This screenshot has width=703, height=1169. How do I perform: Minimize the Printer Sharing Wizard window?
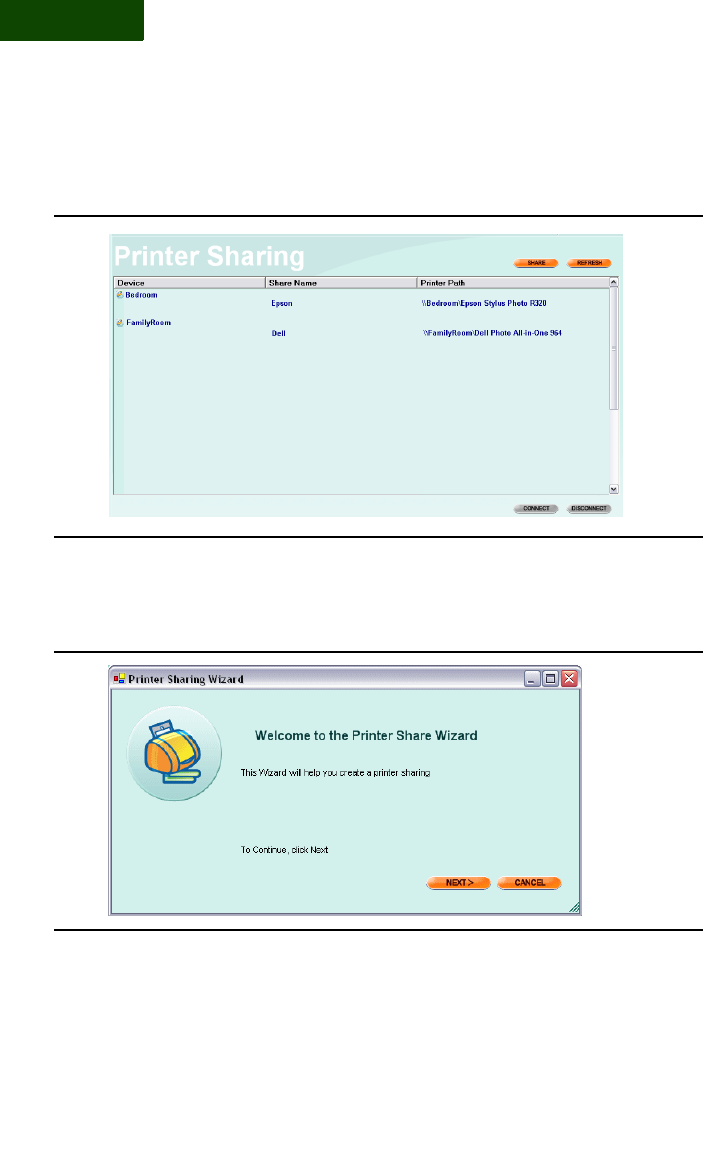click(532, 678)
